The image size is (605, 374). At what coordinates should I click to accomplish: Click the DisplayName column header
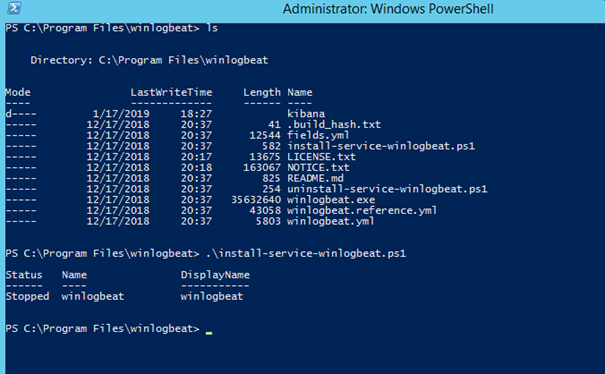point(215,275)
